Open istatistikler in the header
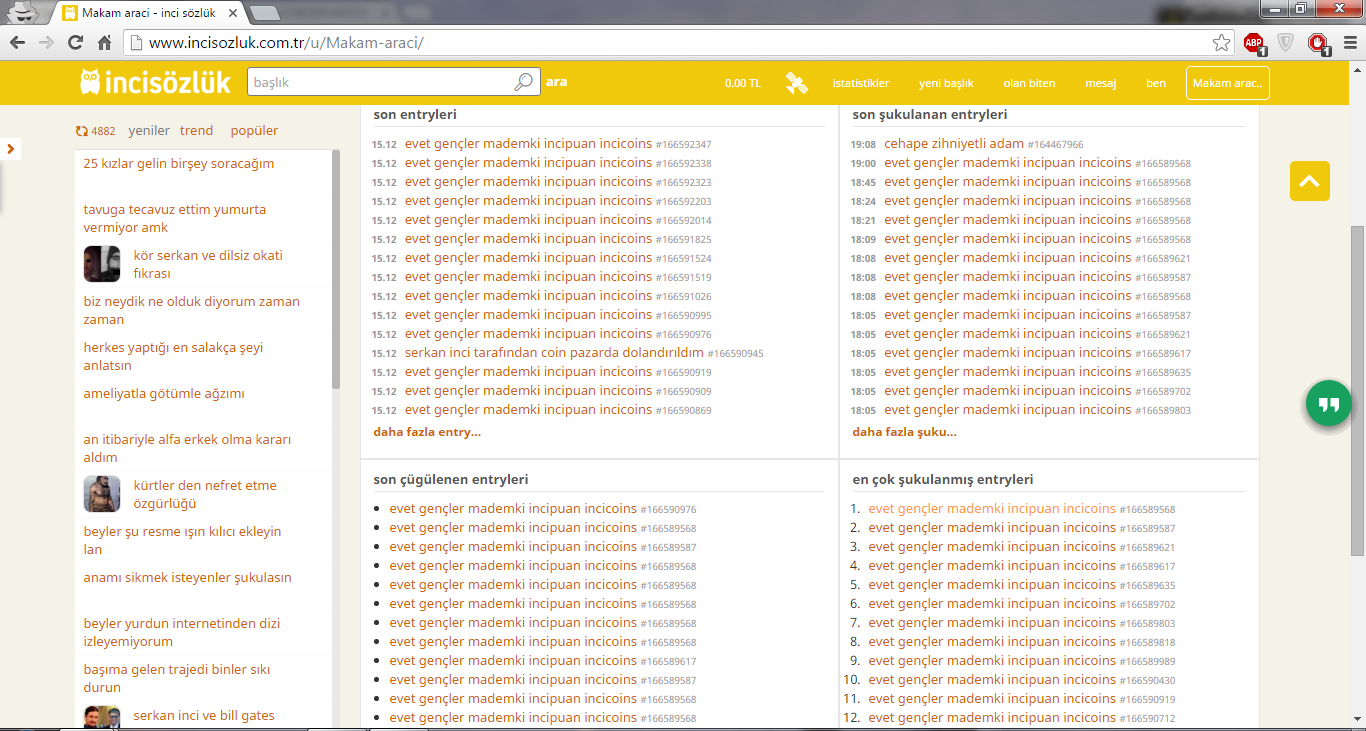This screenshot has height=731, width=1366. [861, 83]
